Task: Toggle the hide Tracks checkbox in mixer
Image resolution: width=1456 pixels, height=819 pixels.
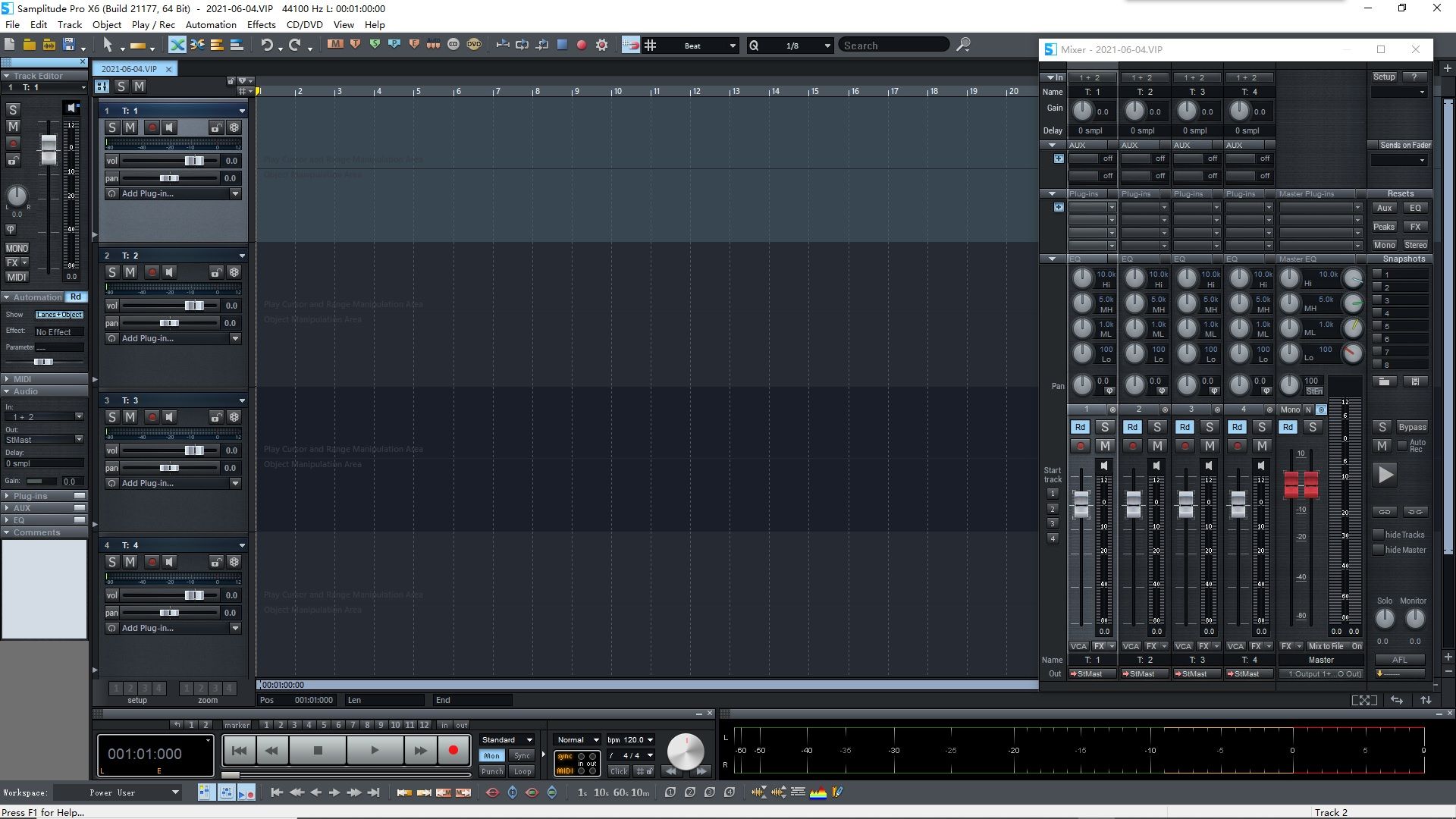Action: pyautogui.click(x=1379, y=535)
